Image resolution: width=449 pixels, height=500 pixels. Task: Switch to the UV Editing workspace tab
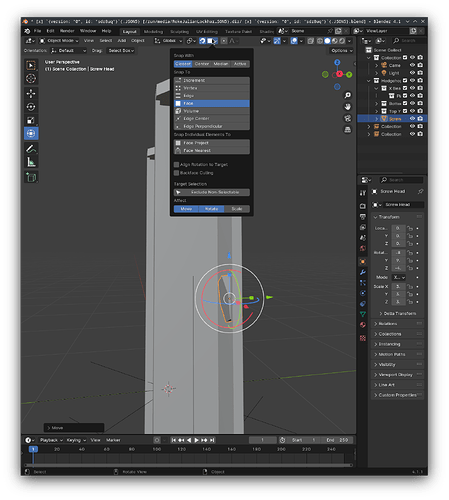click(x=207, y=32)
